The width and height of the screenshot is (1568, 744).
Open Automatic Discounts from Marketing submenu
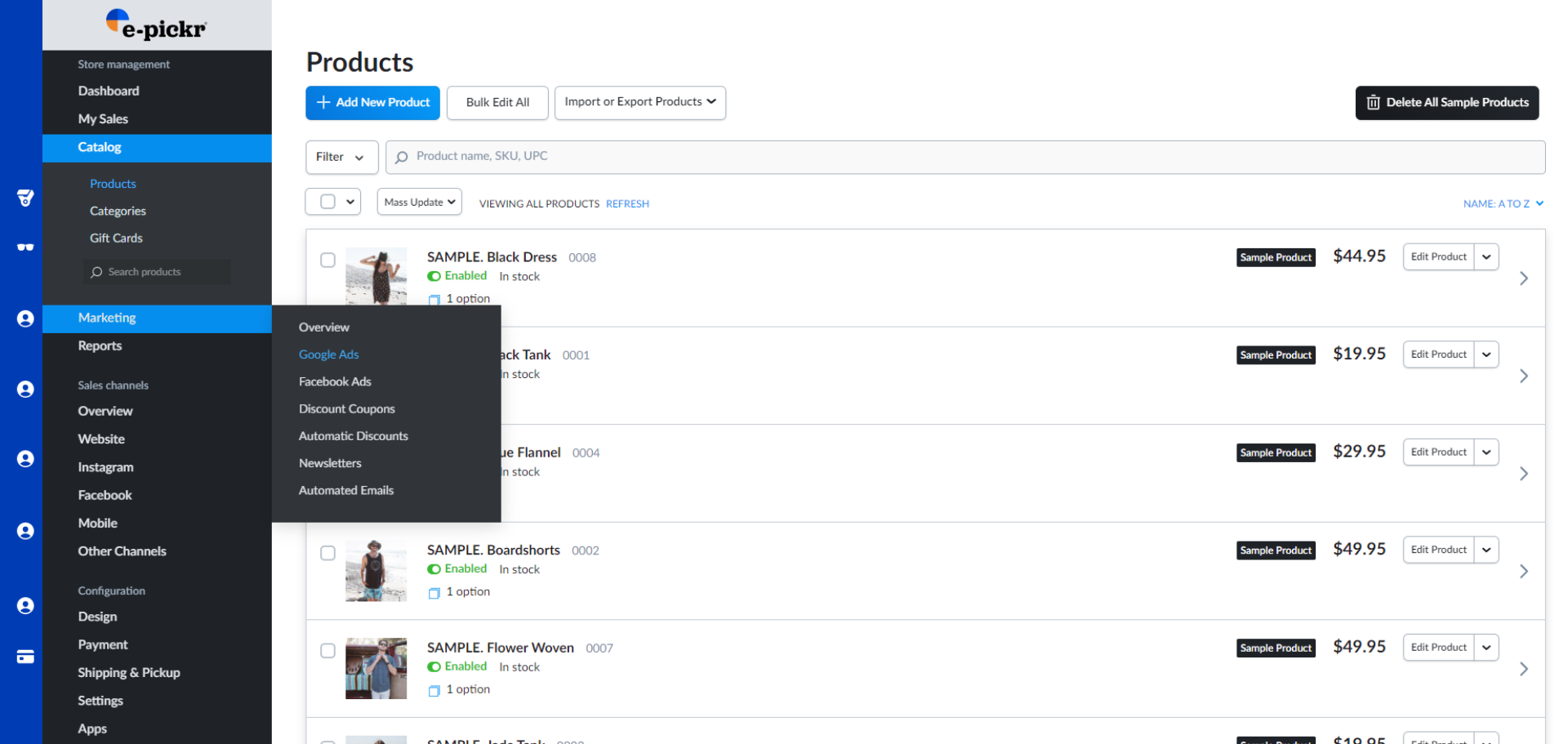point(353,436)
